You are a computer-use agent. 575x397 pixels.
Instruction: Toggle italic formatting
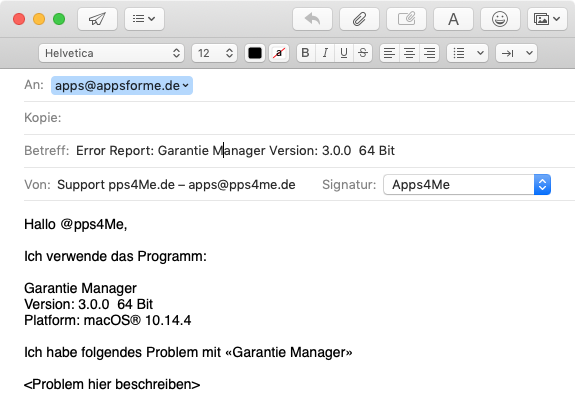[325, 53]
